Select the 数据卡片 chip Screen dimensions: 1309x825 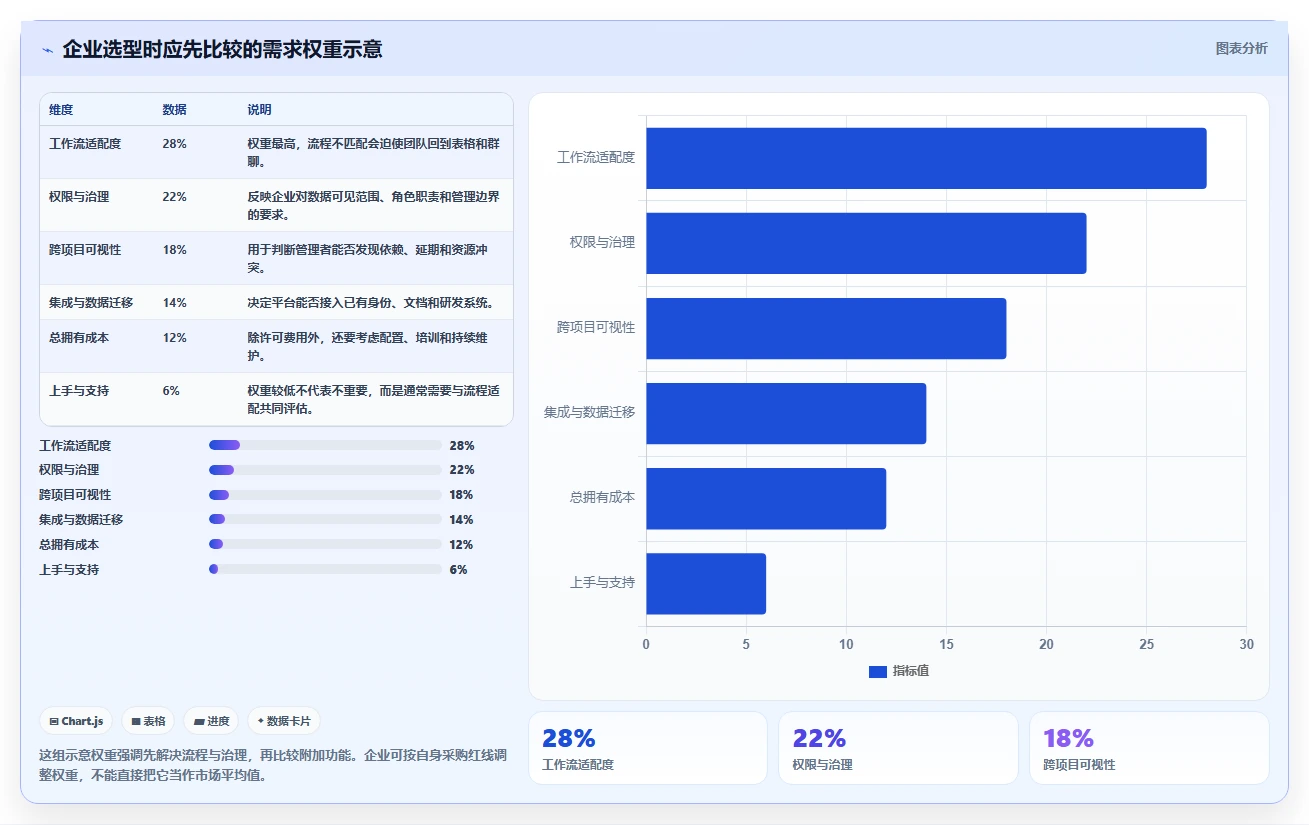click(x=284, y=721)
